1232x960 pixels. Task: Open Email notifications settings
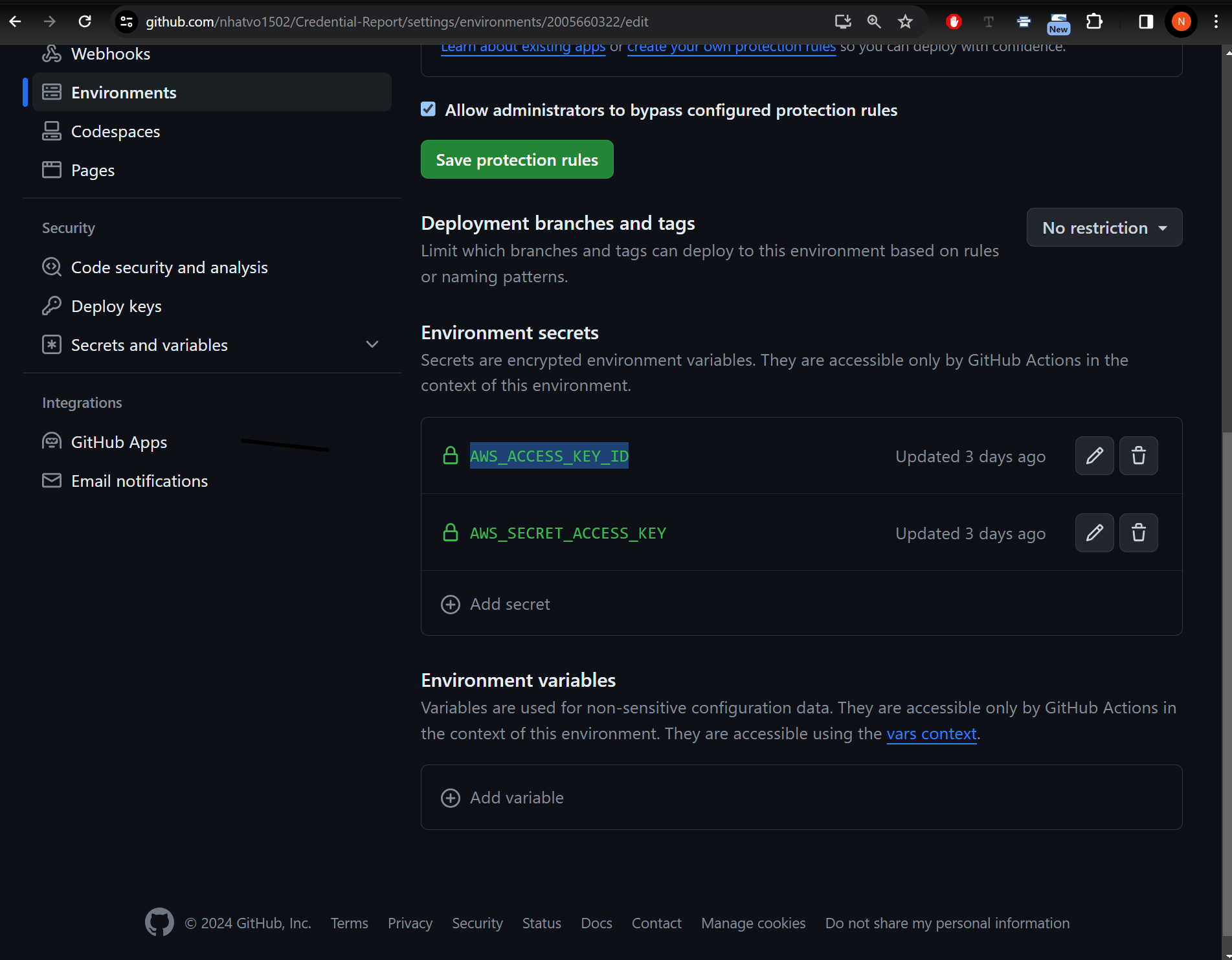(x=212, y=480)
